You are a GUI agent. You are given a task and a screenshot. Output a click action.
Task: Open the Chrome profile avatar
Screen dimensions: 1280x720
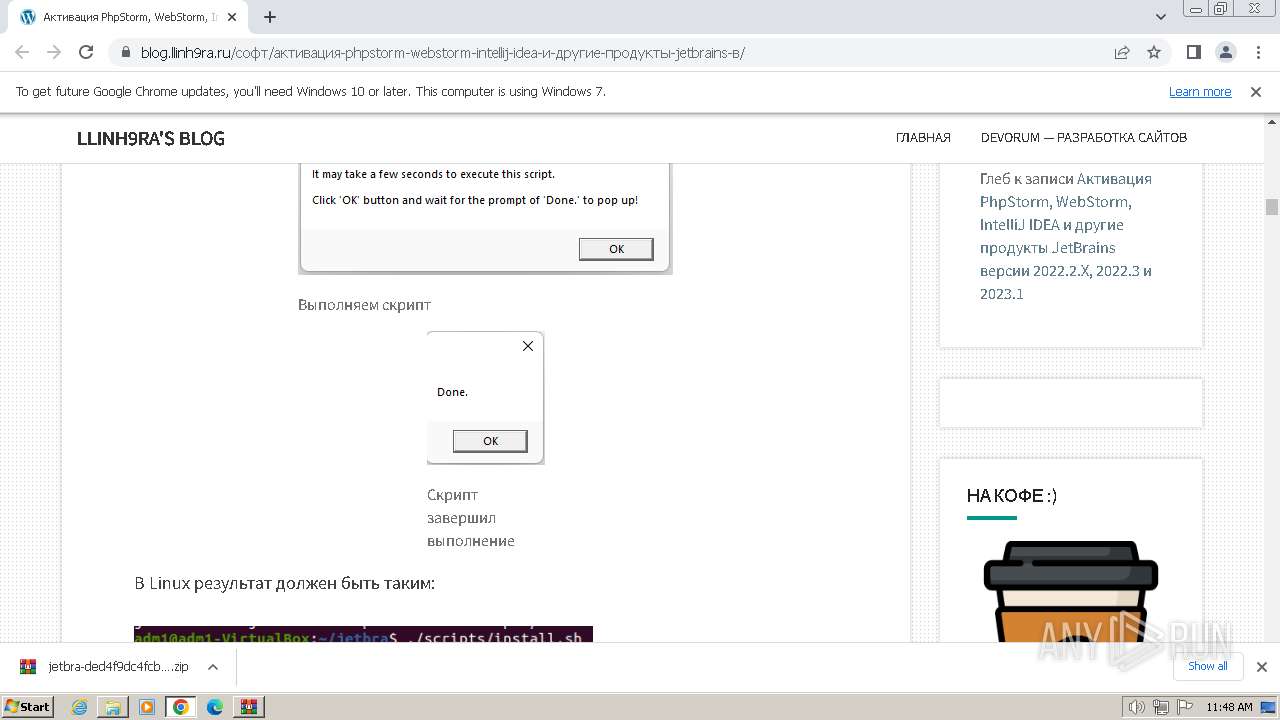tap(1225, 52)
